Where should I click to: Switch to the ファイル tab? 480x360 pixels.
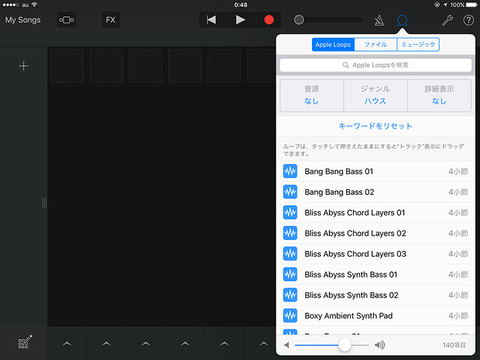tap(376, 45)
